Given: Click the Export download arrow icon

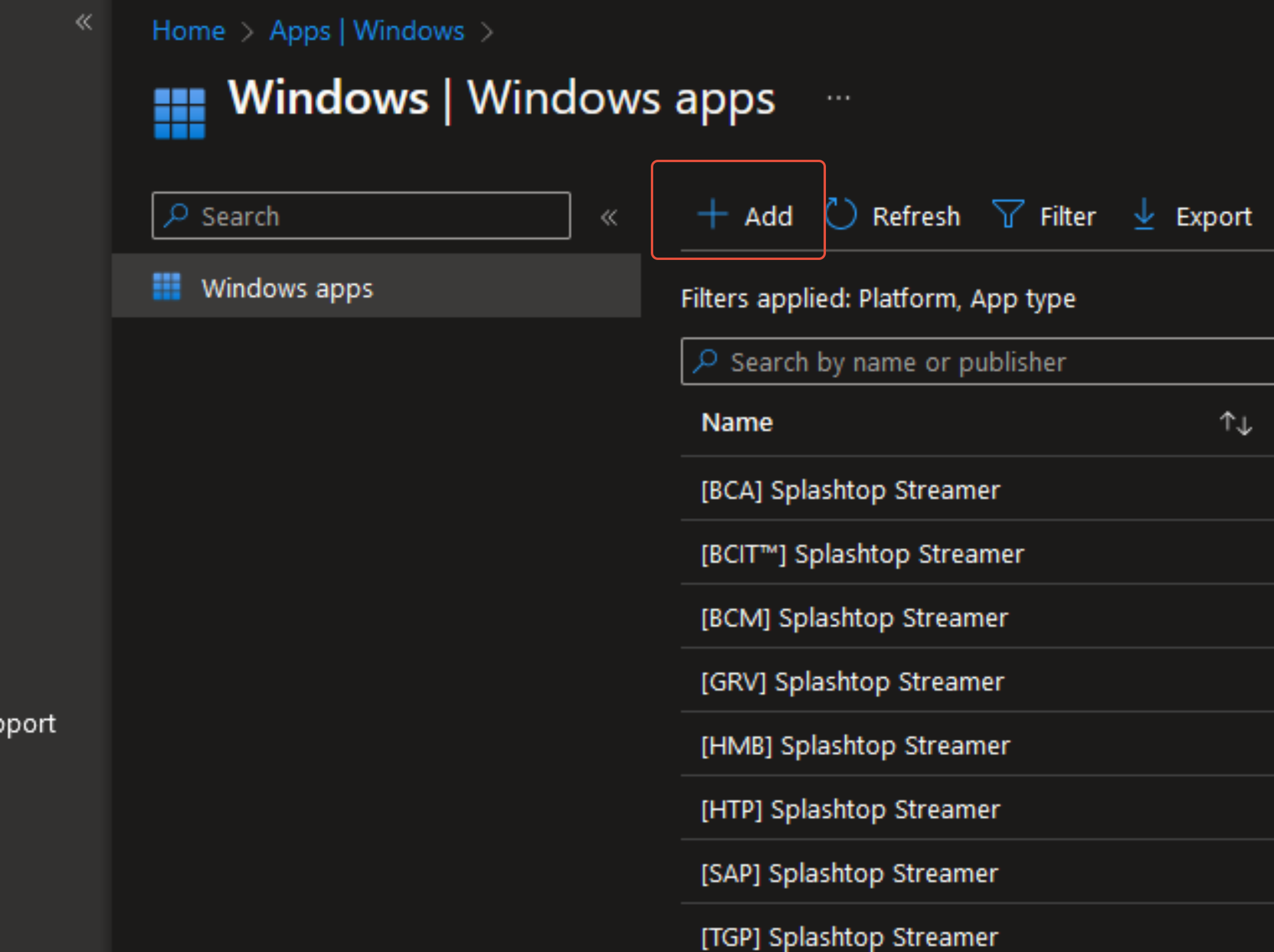Looking at the screenshot, I should click(x=1144, y=214).
